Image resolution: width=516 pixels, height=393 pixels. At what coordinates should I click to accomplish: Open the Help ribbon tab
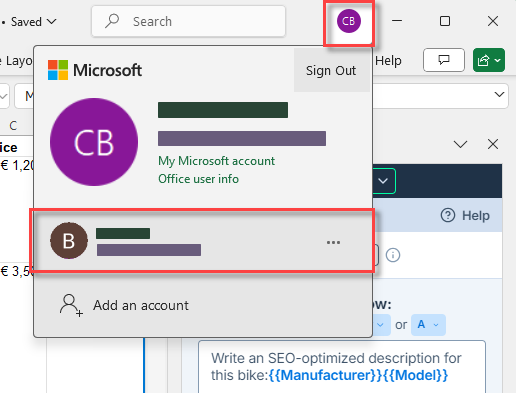point(388,61)
